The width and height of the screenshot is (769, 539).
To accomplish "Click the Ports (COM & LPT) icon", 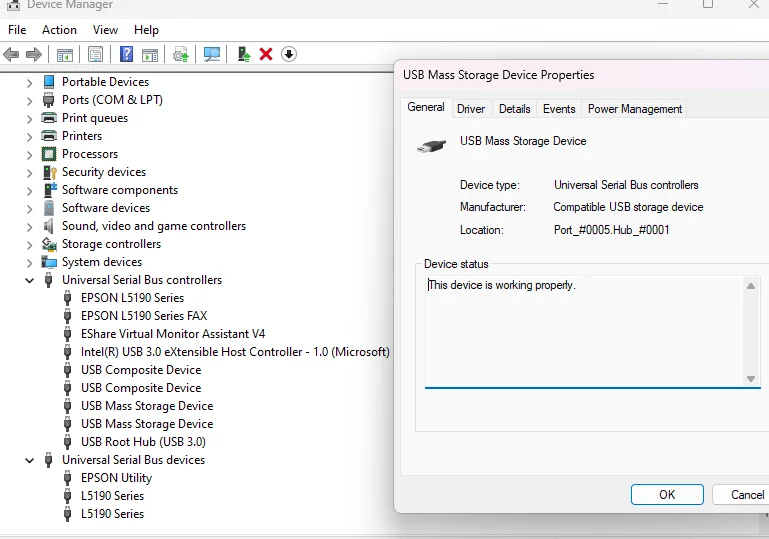I will [49, 100].
